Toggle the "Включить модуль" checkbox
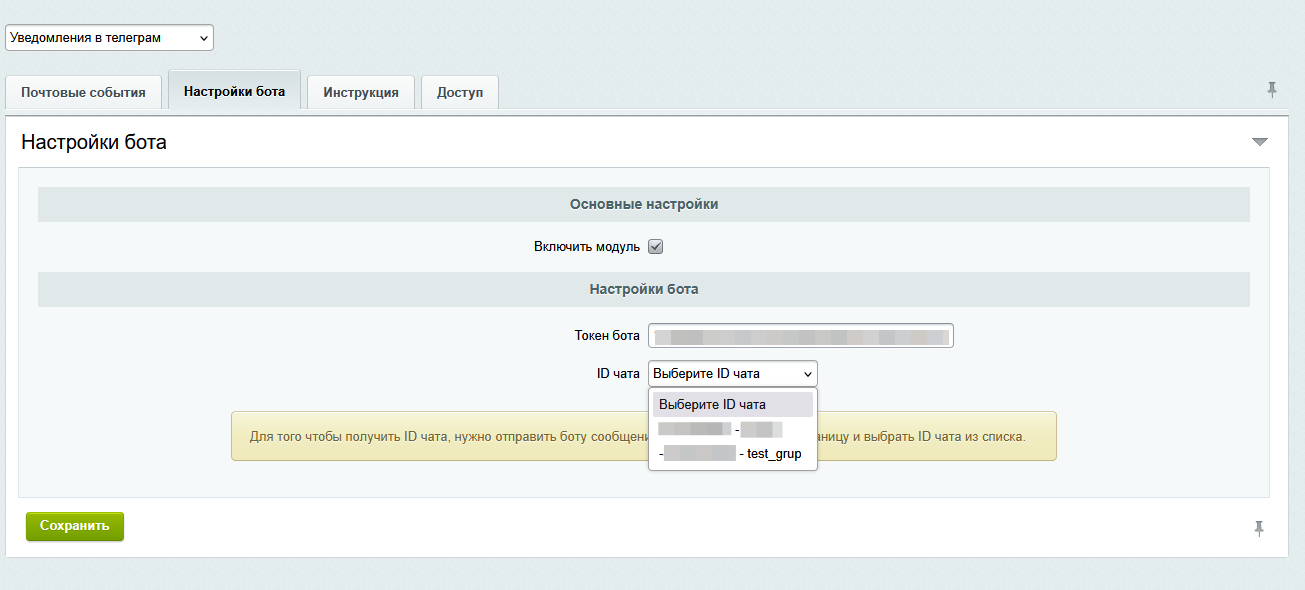 pos(656,247)
